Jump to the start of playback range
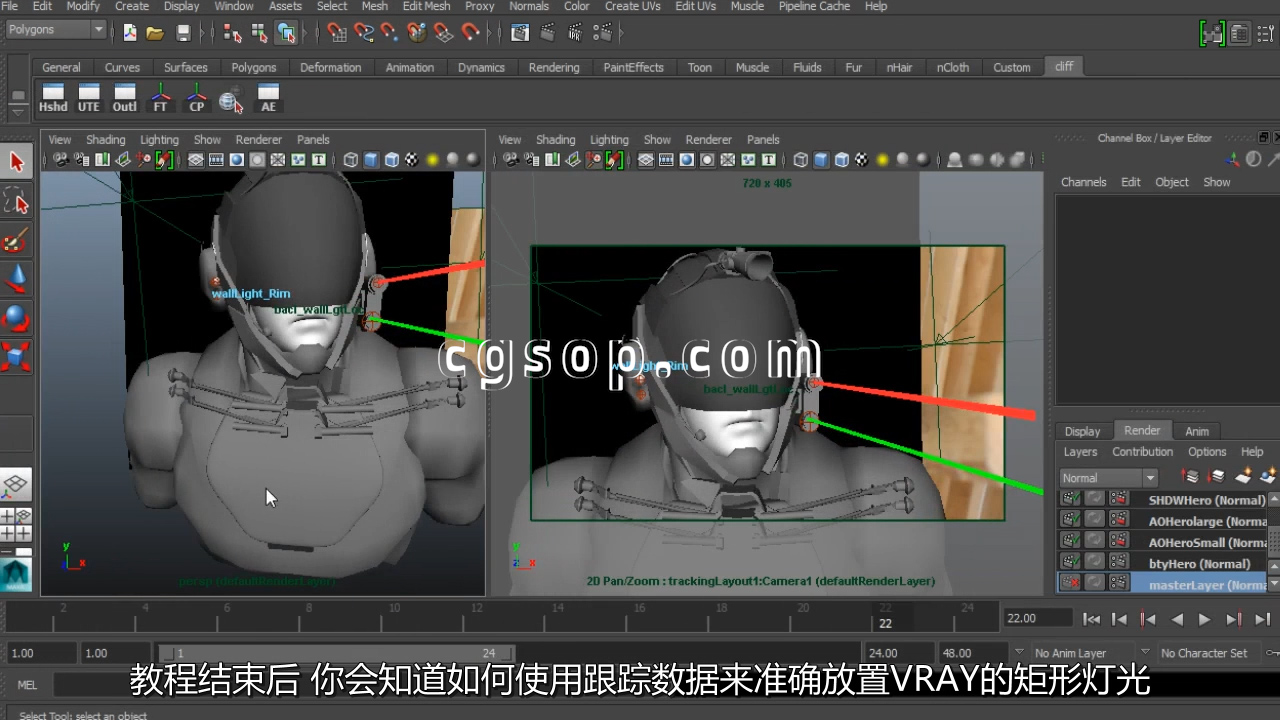 tap(1092, 619)
